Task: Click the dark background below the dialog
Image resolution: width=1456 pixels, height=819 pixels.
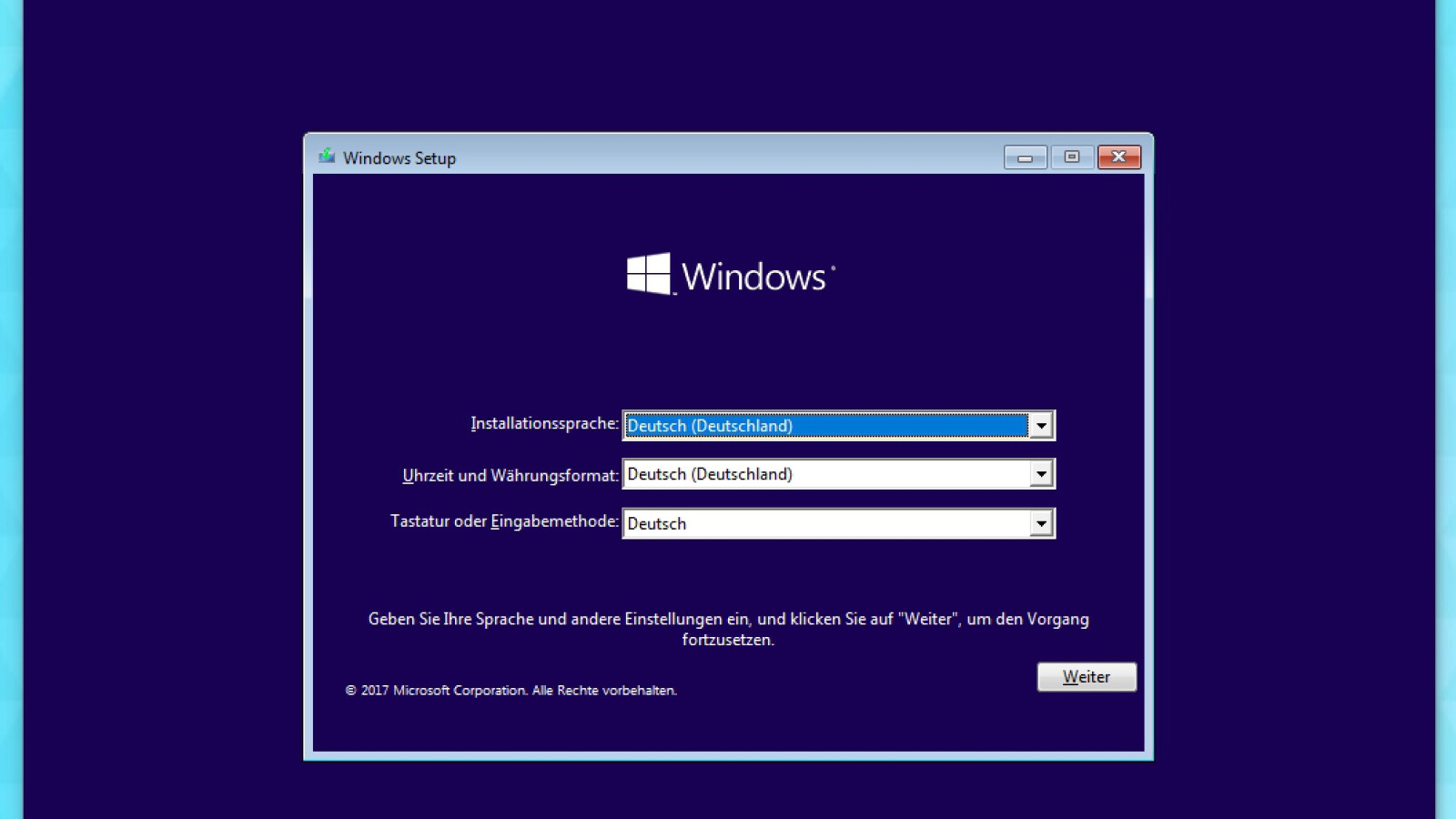Action: tap(728, 790)
